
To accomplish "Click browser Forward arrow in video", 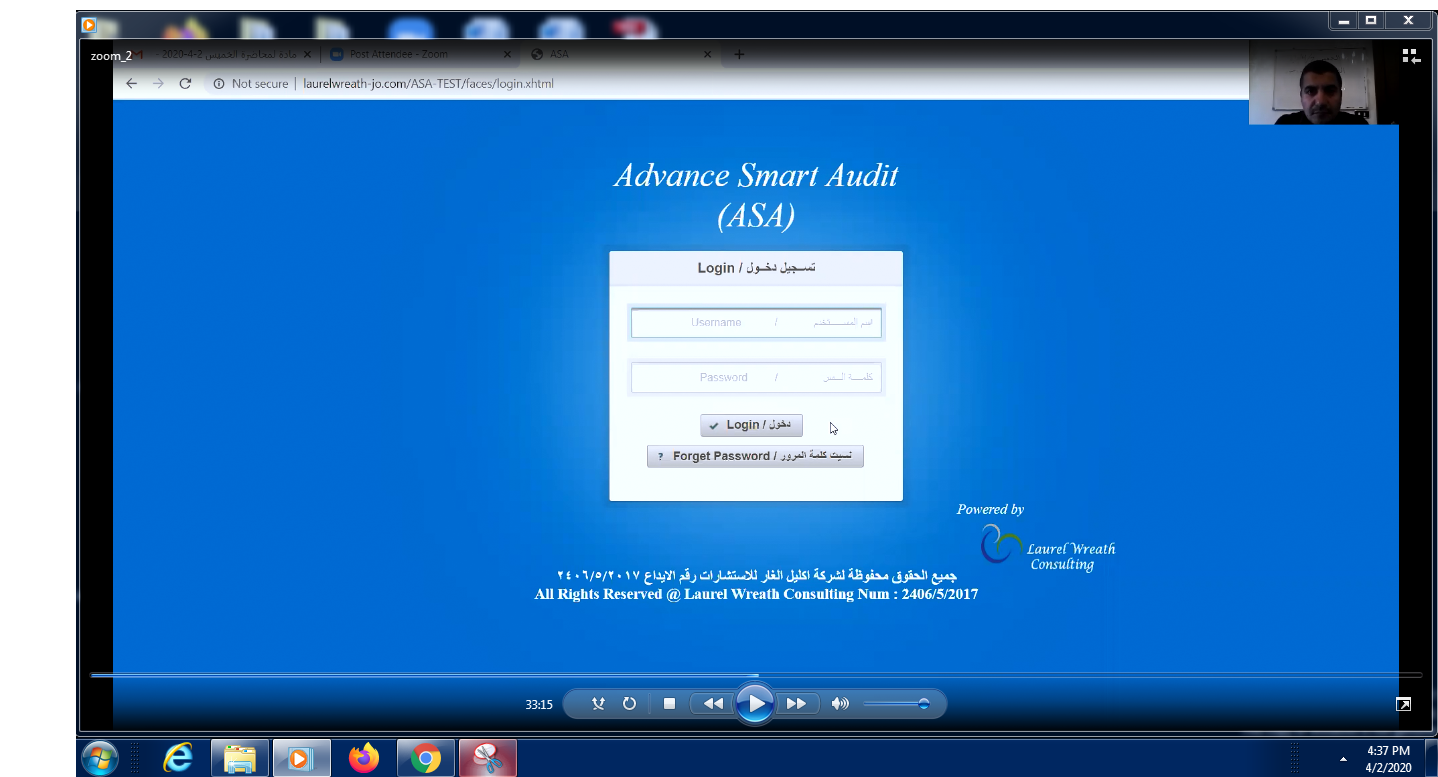I will tap(158, 84).
